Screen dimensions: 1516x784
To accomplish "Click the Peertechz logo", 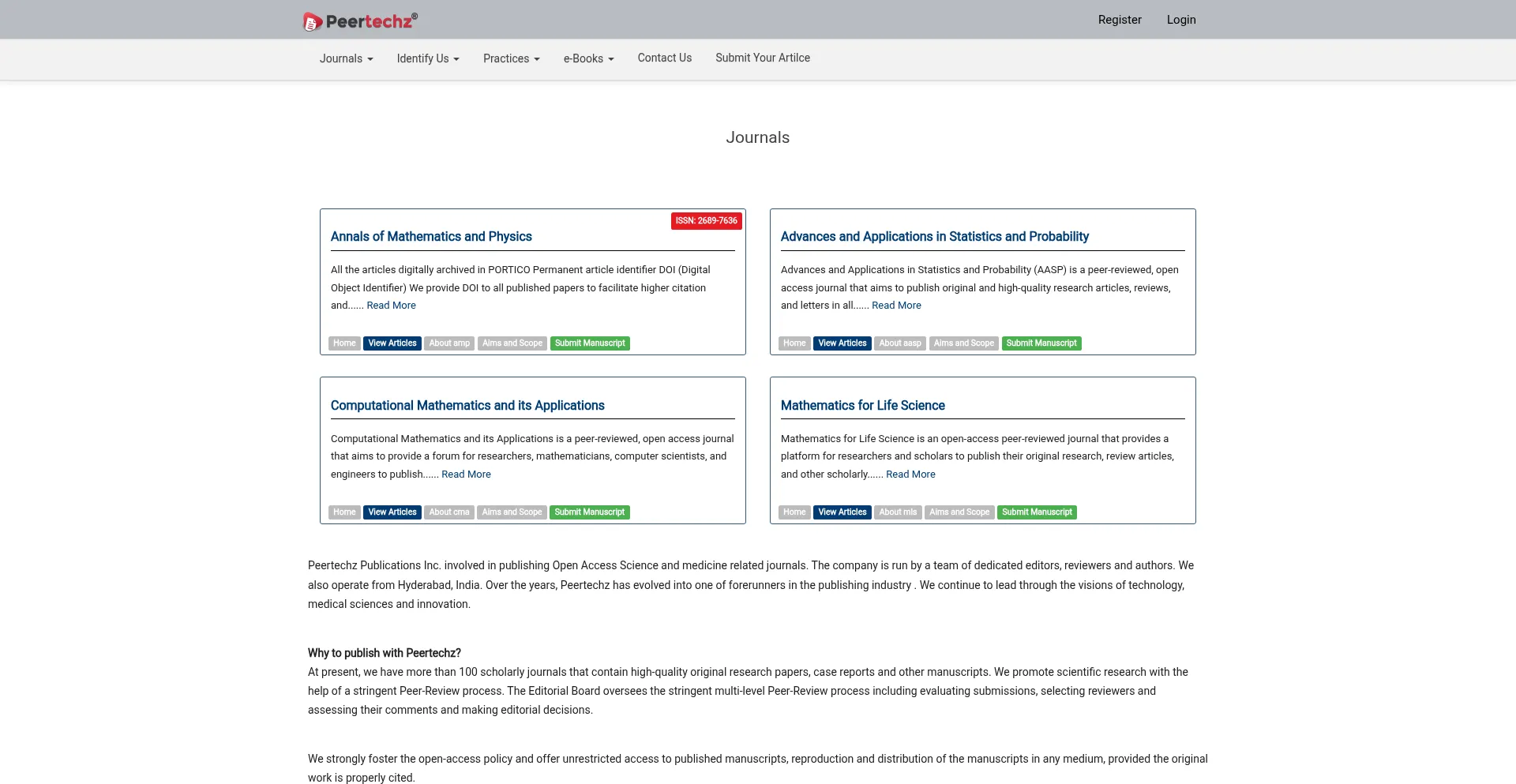I will [361, 21].
